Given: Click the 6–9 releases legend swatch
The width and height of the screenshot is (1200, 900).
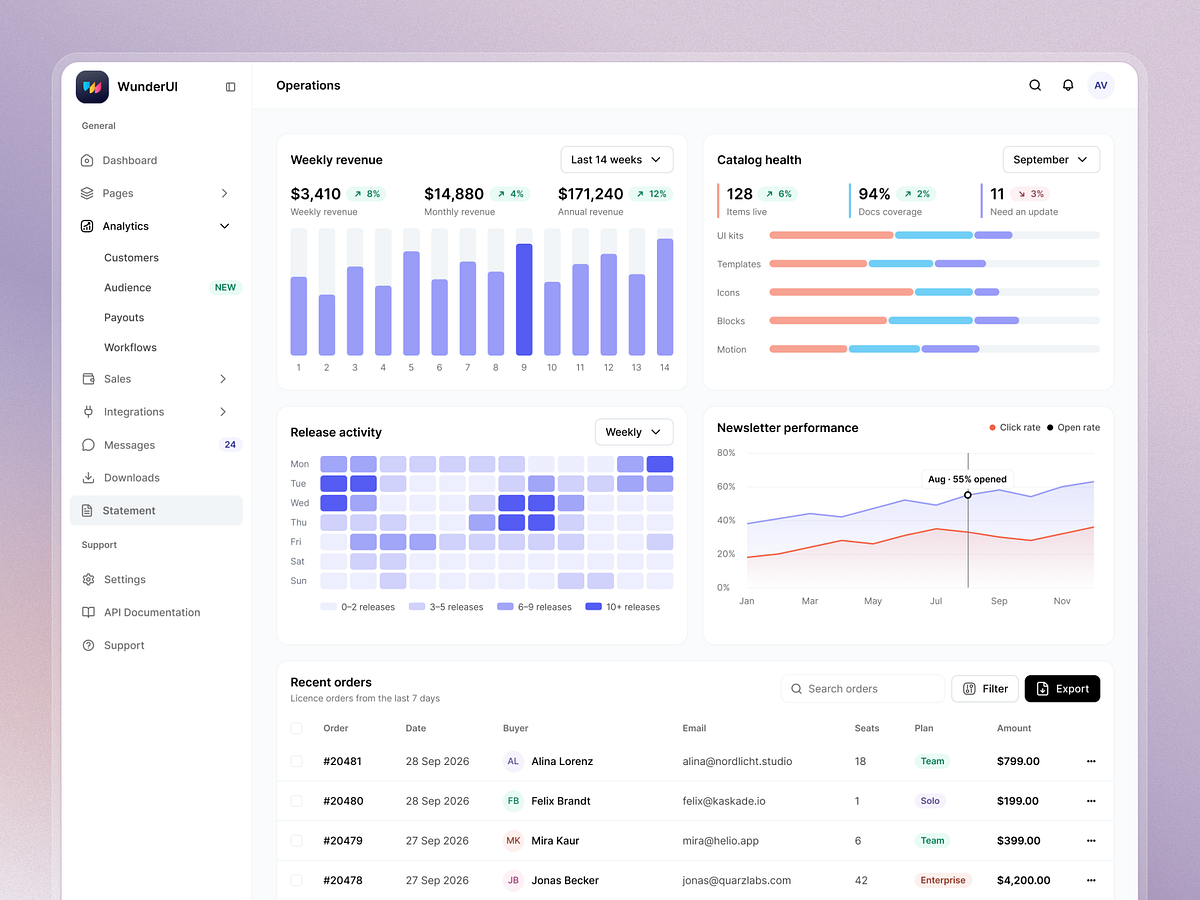Looking at the screenshot, I should pyautogui.click(x=505, y=607).
